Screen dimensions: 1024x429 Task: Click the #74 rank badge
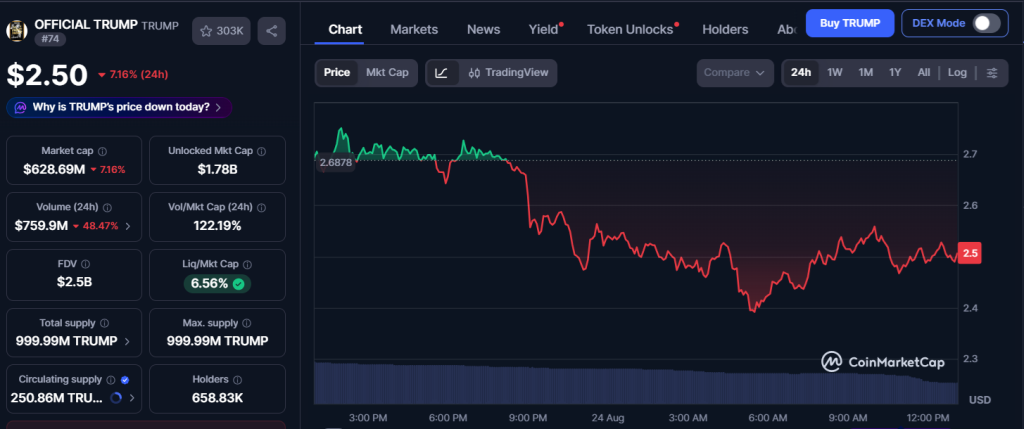(x=50, y=39)
